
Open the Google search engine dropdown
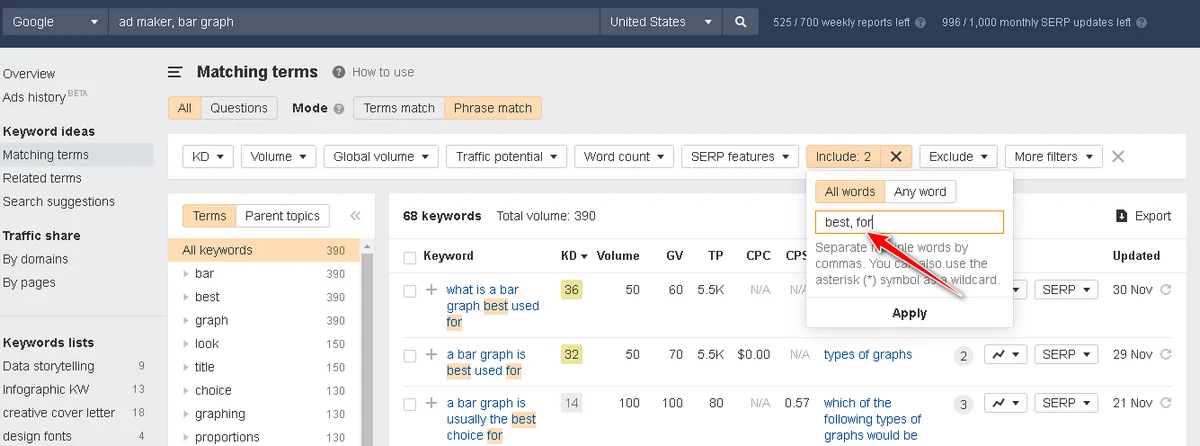pyautogui.click(x=54, y=22)
